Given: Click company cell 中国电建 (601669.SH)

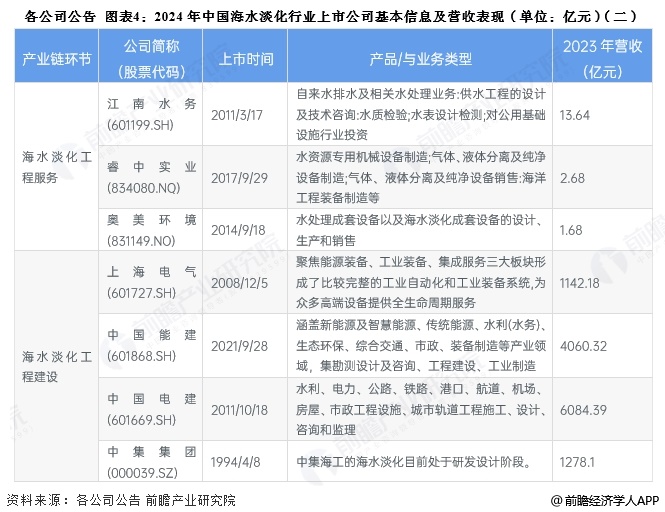Looking at the screenshot, I should [151, 409].
